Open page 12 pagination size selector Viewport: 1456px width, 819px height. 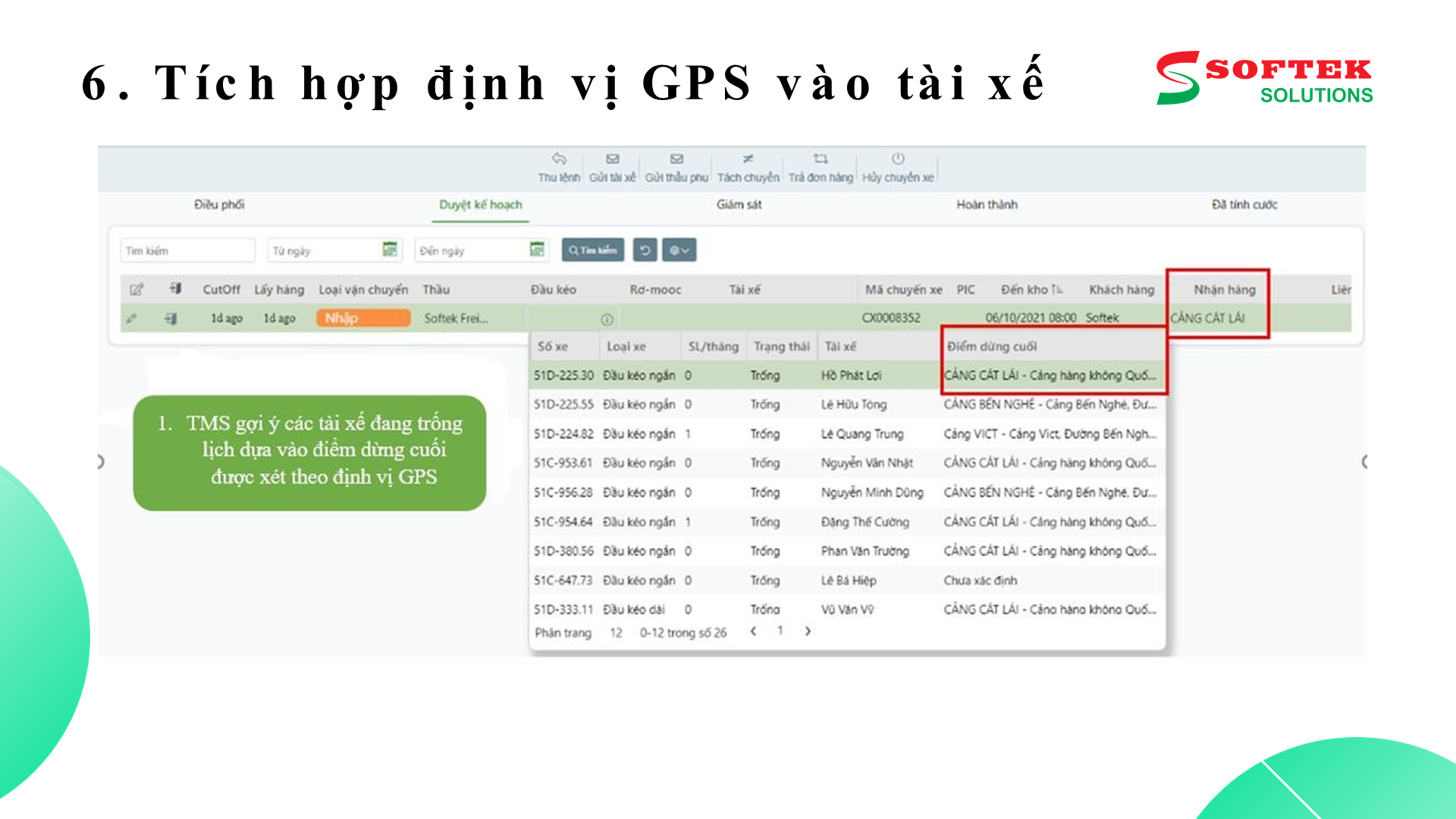click(616, 632)
